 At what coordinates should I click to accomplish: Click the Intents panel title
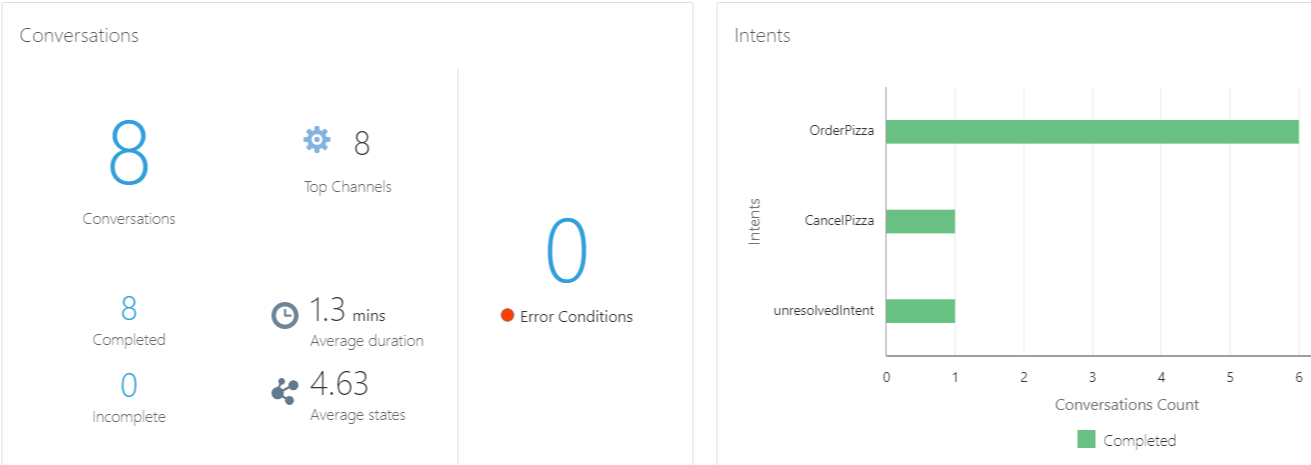click(x=762, y=35)
